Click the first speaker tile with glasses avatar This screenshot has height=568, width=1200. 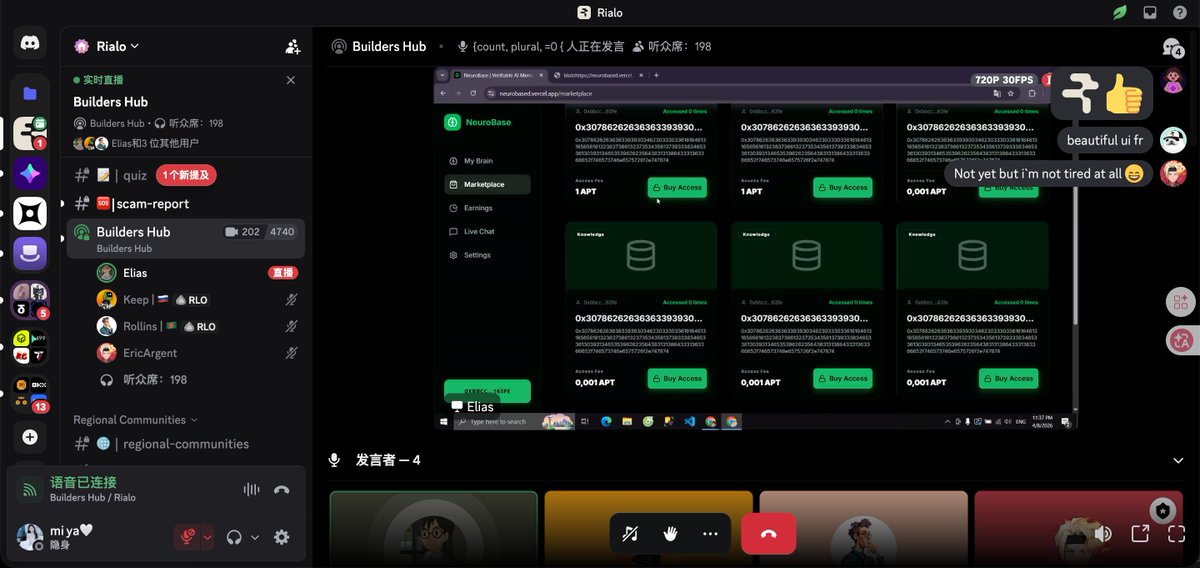click(x=434, y=529)
